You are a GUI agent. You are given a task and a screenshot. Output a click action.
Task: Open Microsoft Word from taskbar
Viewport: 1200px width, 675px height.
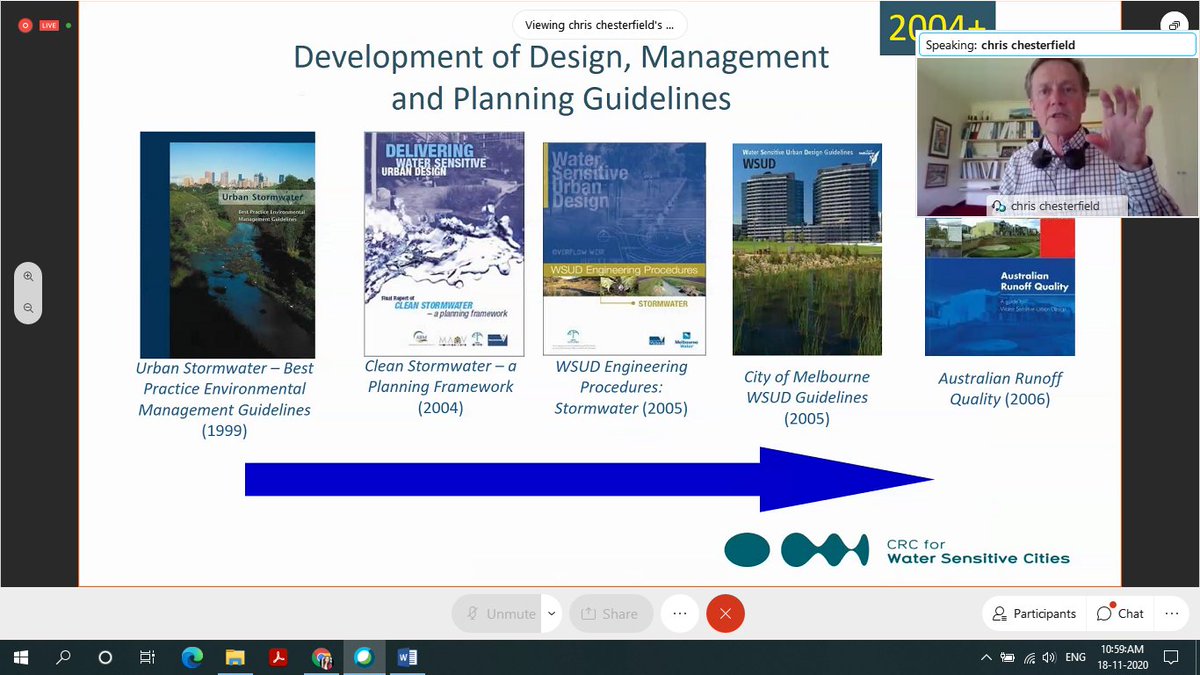pos(407,657)
